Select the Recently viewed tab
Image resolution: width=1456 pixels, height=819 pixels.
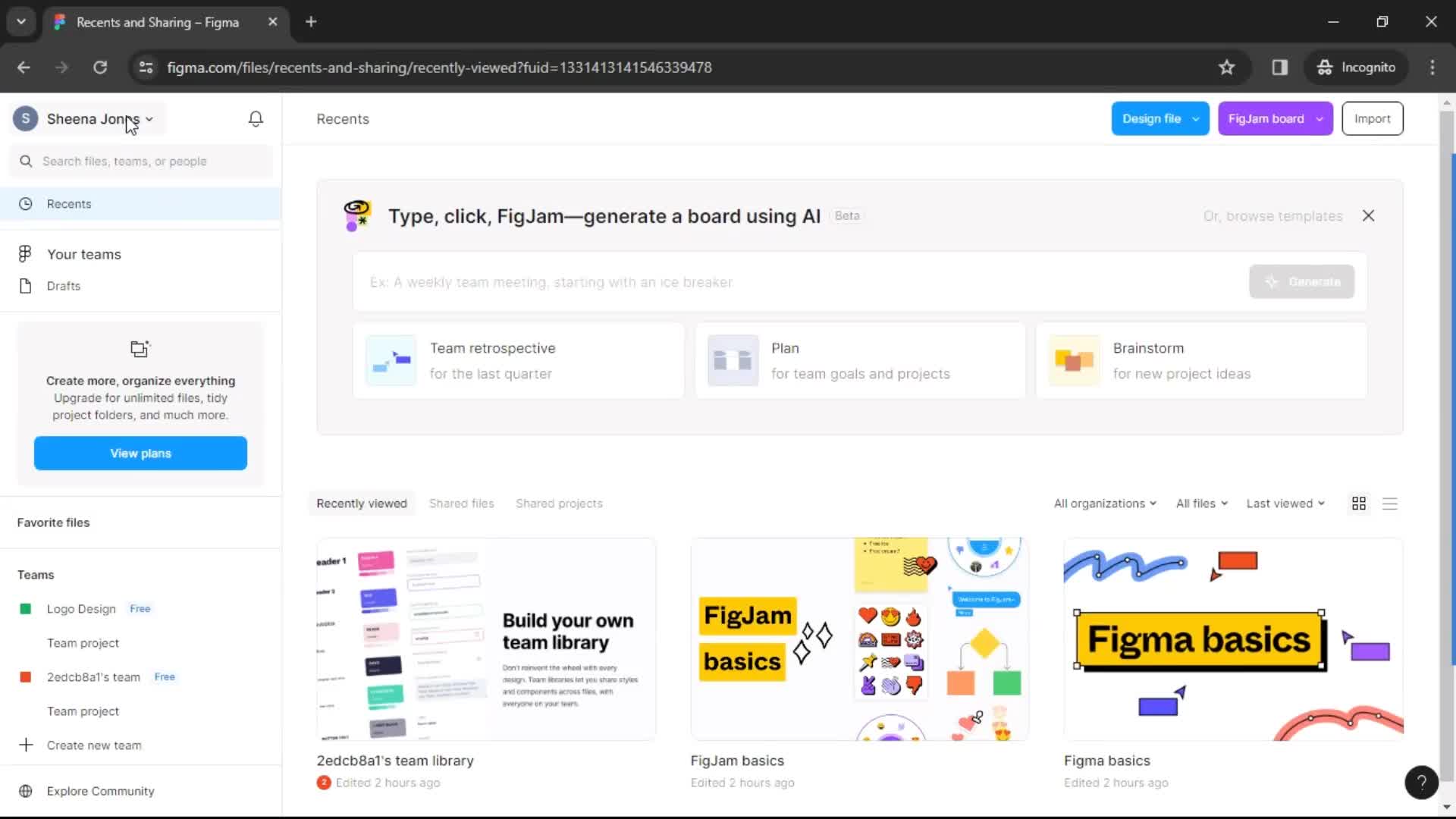click(361, 503)
